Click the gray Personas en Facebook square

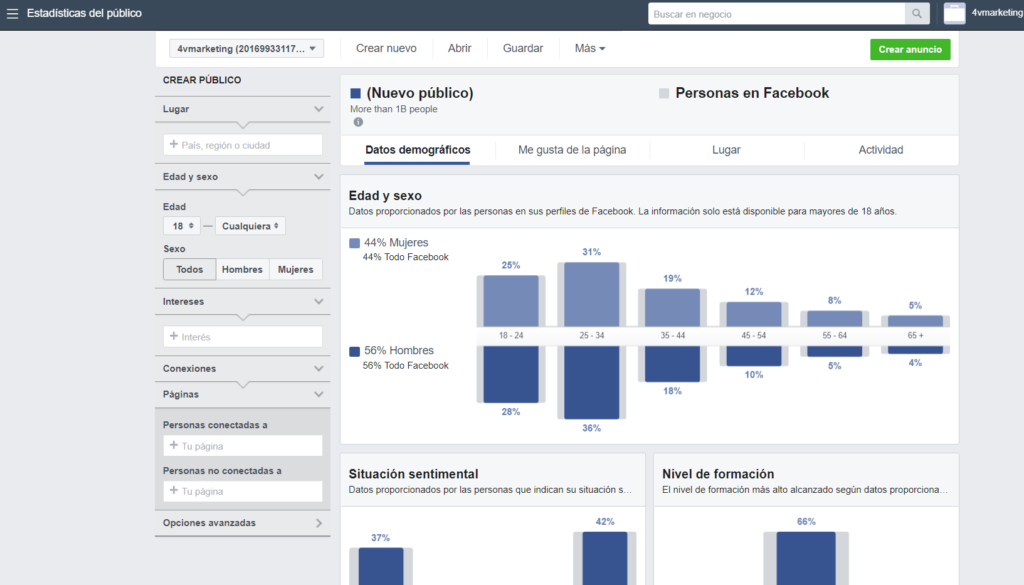click(663, 93)
